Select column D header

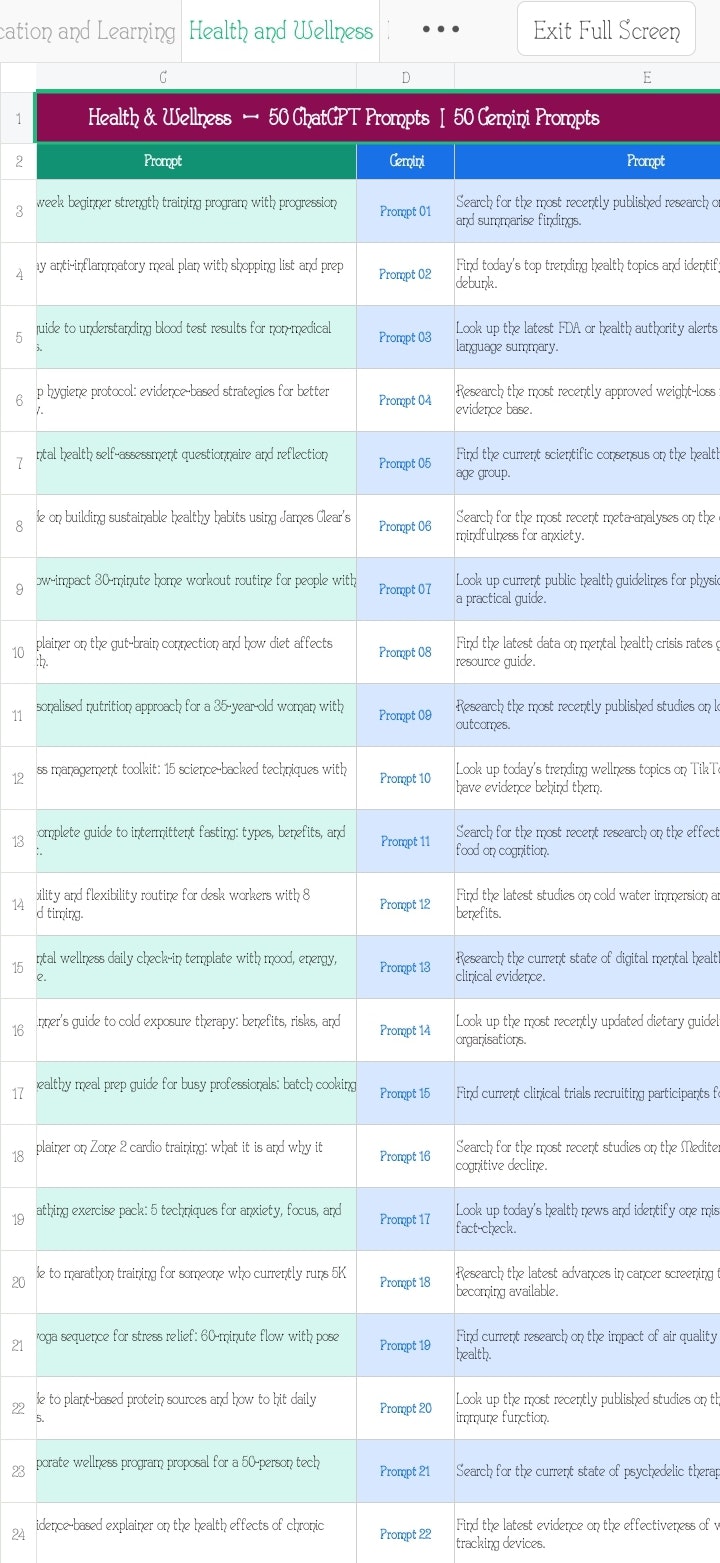coord(404,75)
